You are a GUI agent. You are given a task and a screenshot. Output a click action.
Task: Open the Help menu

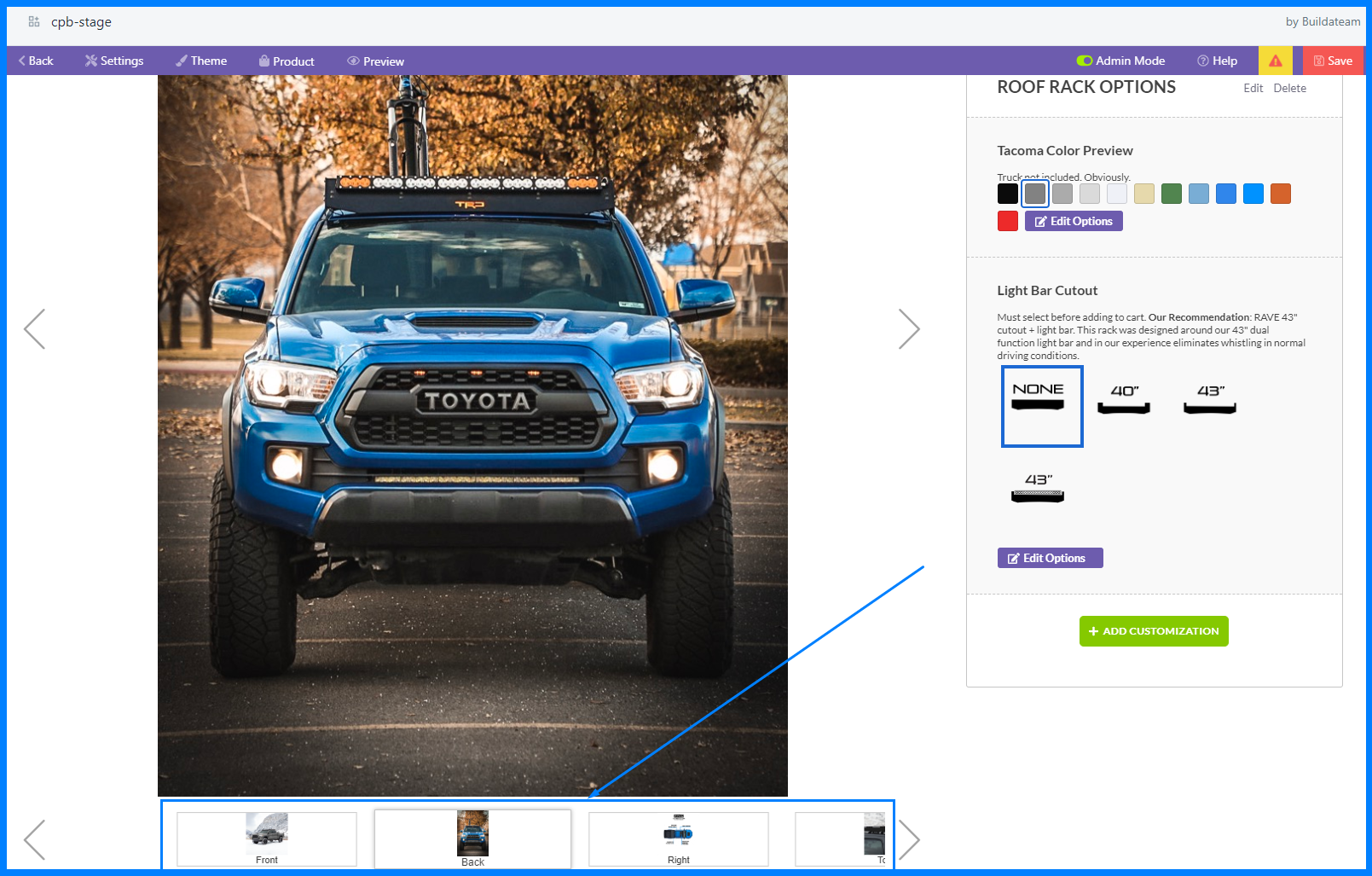[x=1217, y=61]
